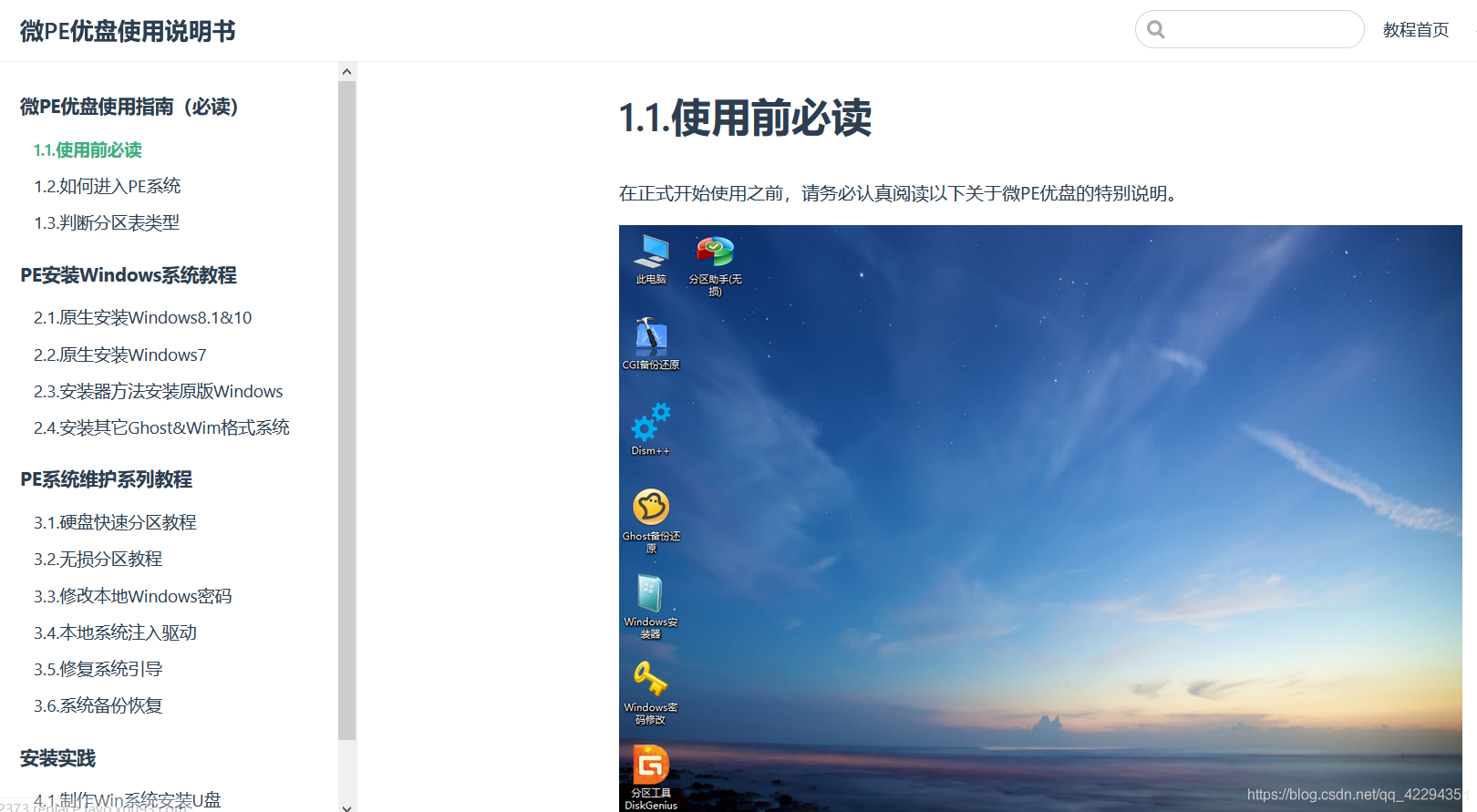1477x812 pixels.
Task: Click the 安装实践 section heading
Action: coord(57,758)
